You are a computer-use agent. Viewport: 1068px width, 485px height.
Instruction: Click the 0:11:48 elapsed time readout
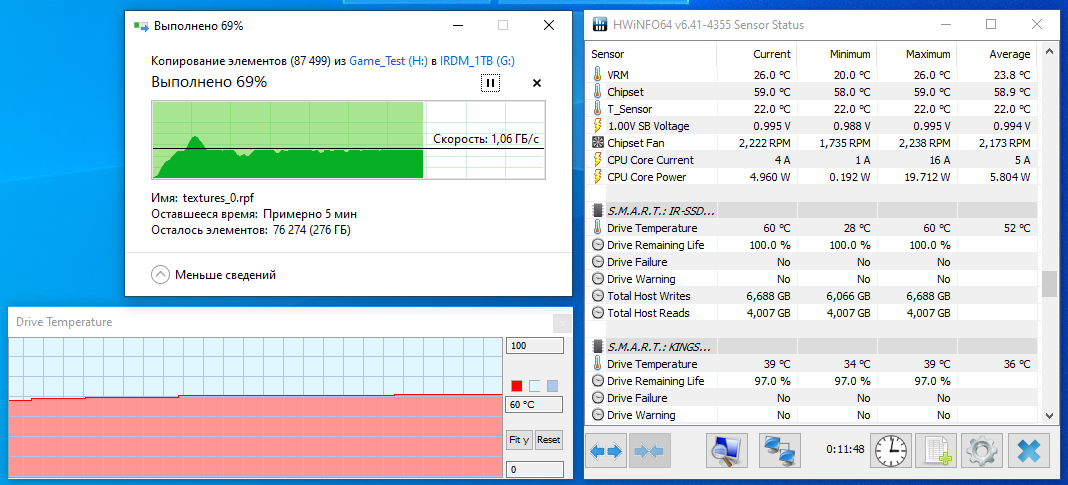[x=845, y=450]
